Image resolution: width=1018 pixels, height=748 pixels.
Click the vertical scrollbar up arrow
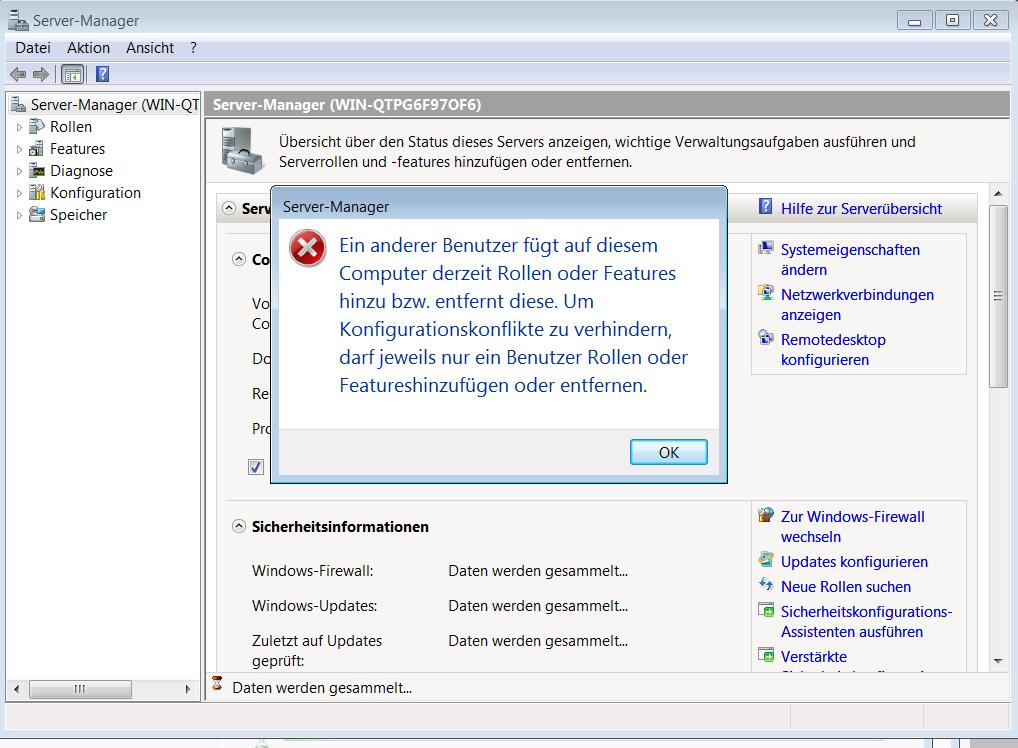998,193
